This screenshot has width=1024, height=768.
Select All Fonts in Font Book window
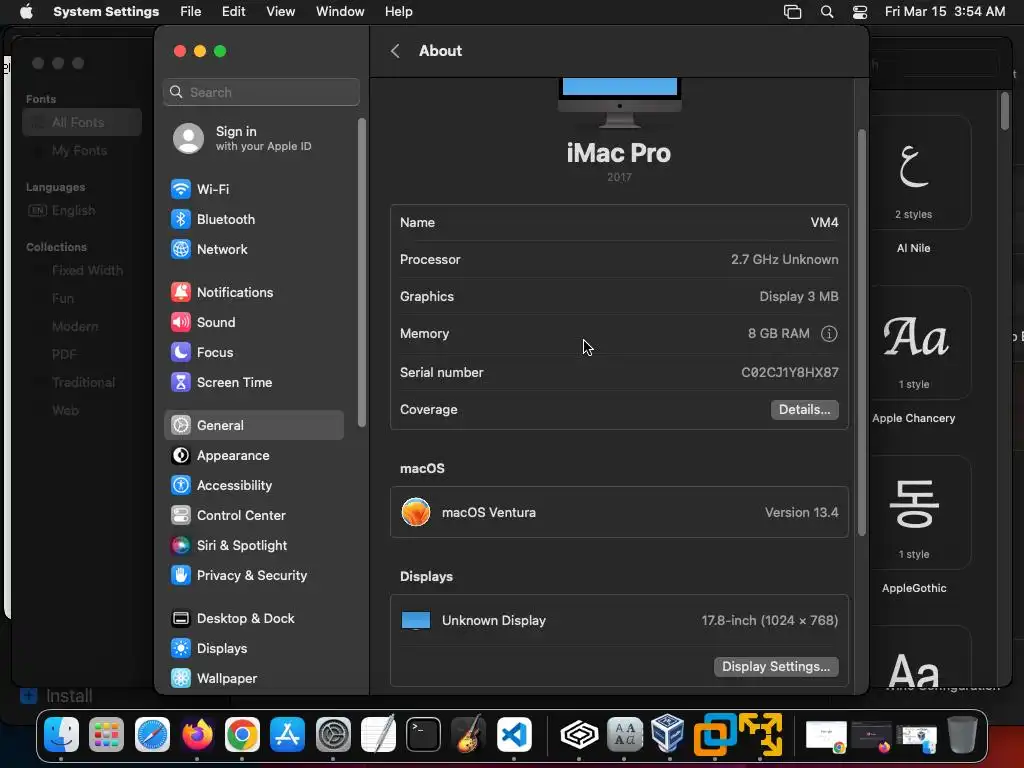(82, 122)
